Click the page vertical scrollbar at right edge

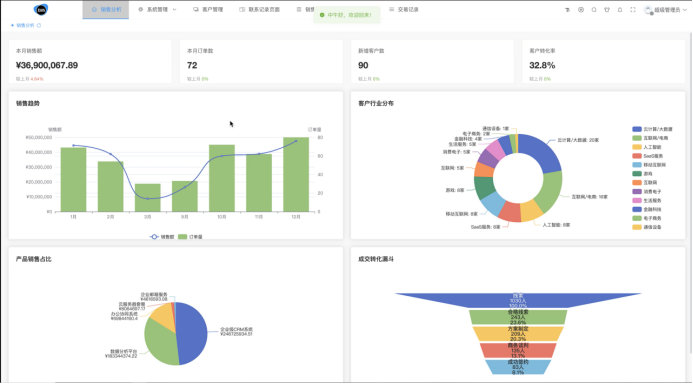click(691, 192)
